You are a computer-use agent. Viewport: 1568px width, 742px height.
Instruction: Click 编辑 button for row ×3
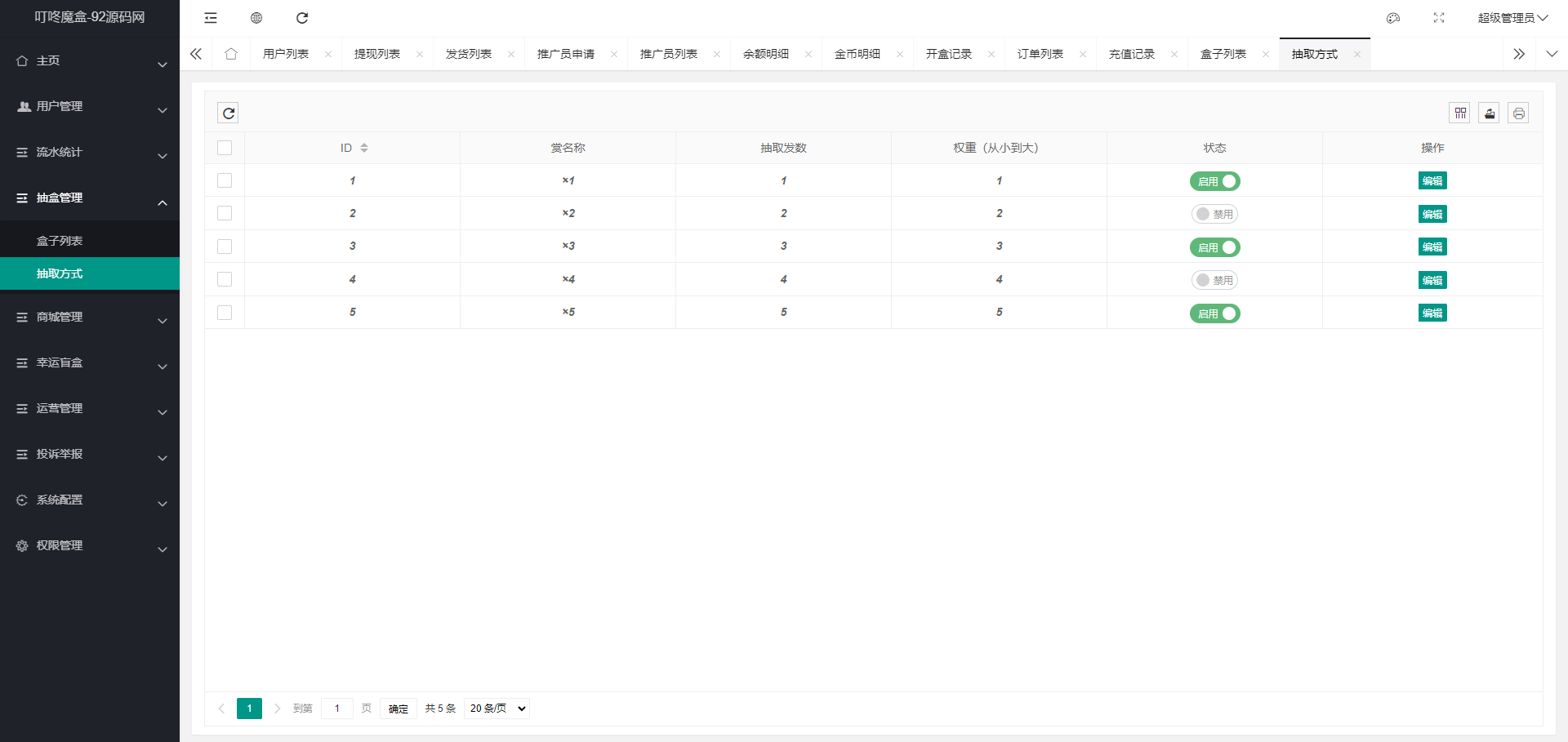(x=1432, y=247)
